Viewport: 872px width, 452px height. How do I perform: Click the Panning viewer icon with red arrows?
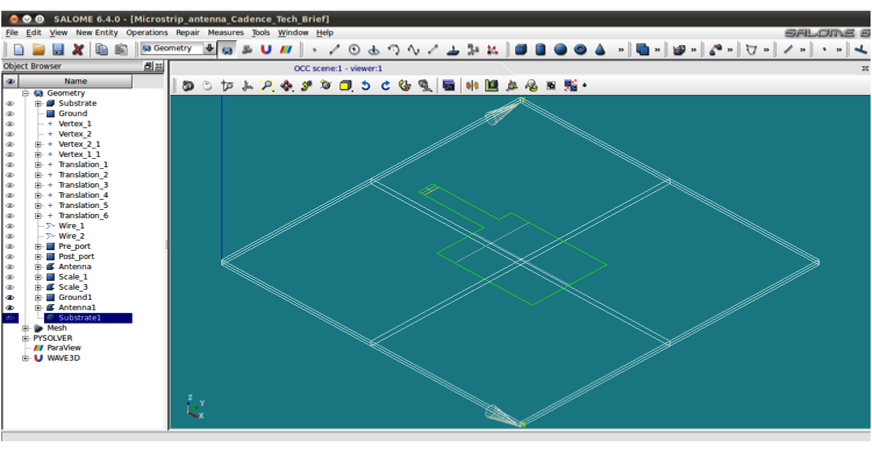286,86
